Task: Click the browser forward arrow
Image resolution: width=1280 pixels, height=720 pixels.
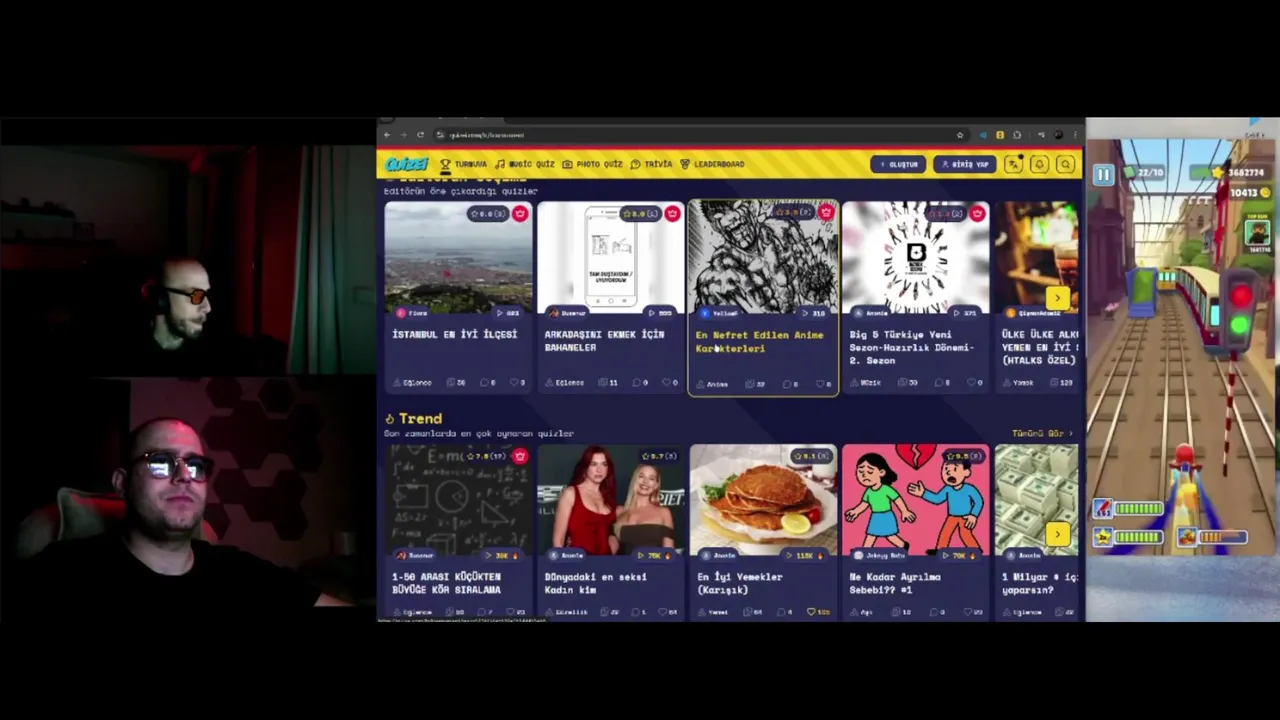Action: pos(404,135)
